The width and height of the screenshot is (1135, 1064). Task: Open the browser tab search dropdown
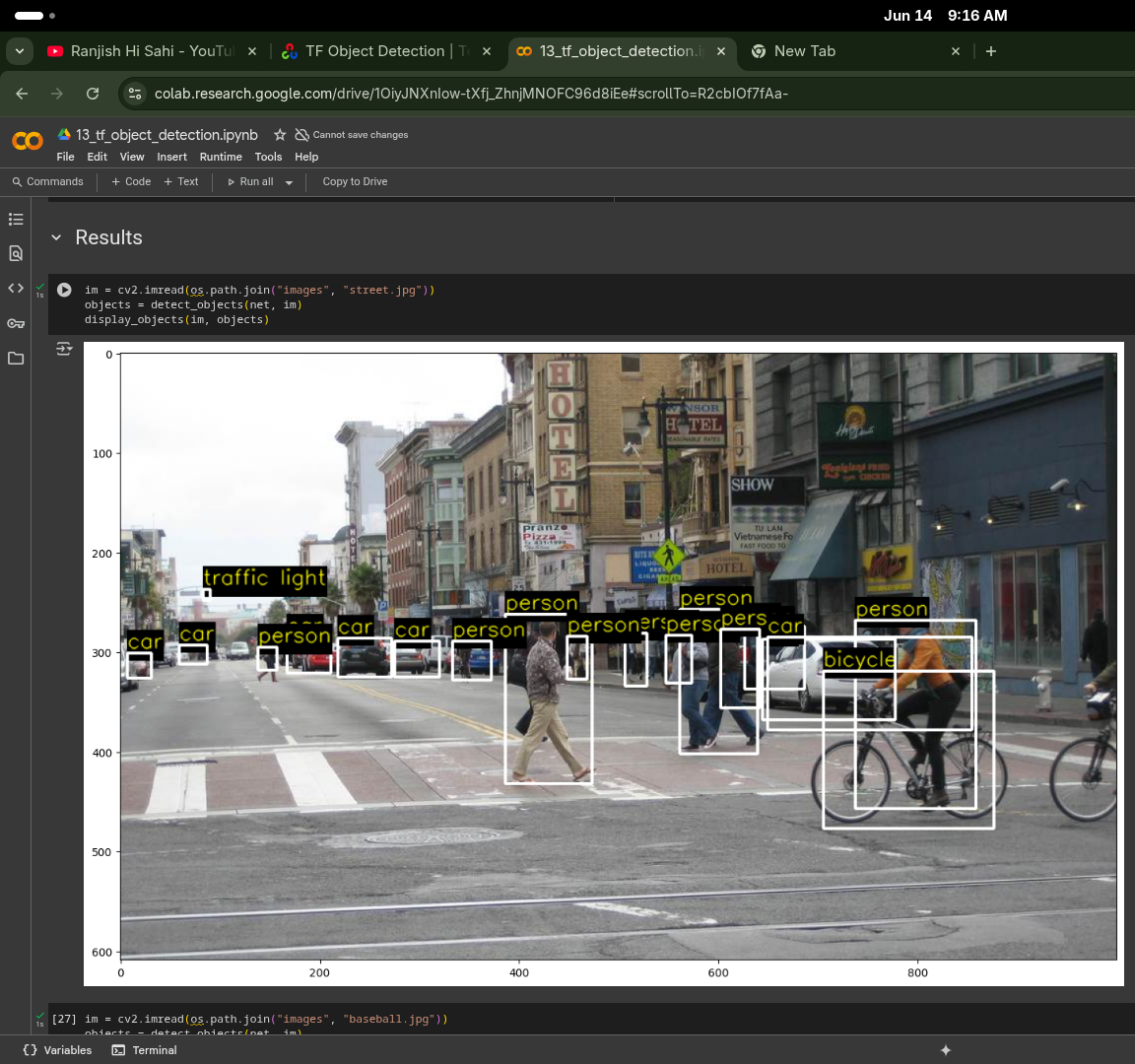click(x=20, y=51)
